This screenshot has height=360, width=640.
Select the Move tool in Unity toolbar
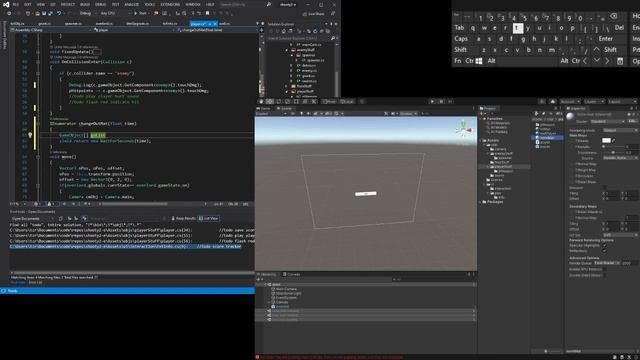click(x=270, y=101)
